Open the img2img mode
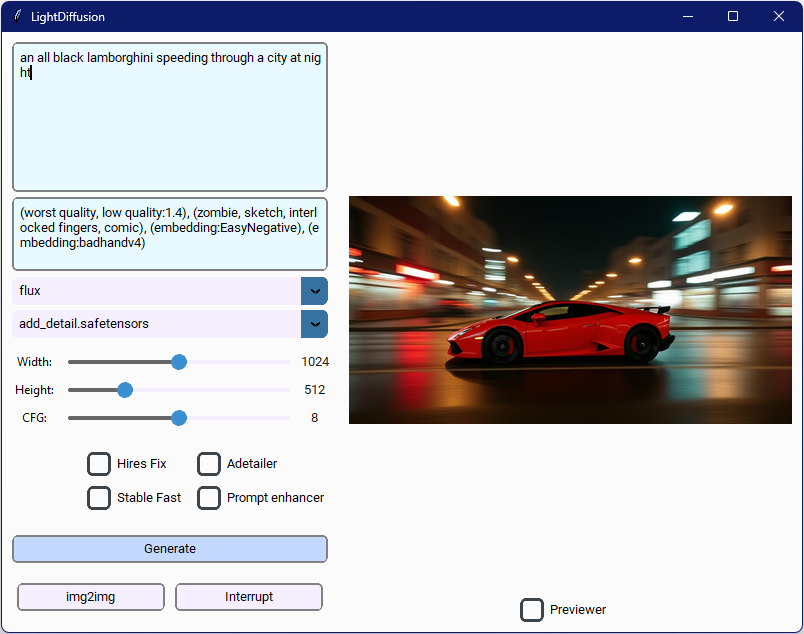This screenshot has height=634, width=804. click(91, 597)
